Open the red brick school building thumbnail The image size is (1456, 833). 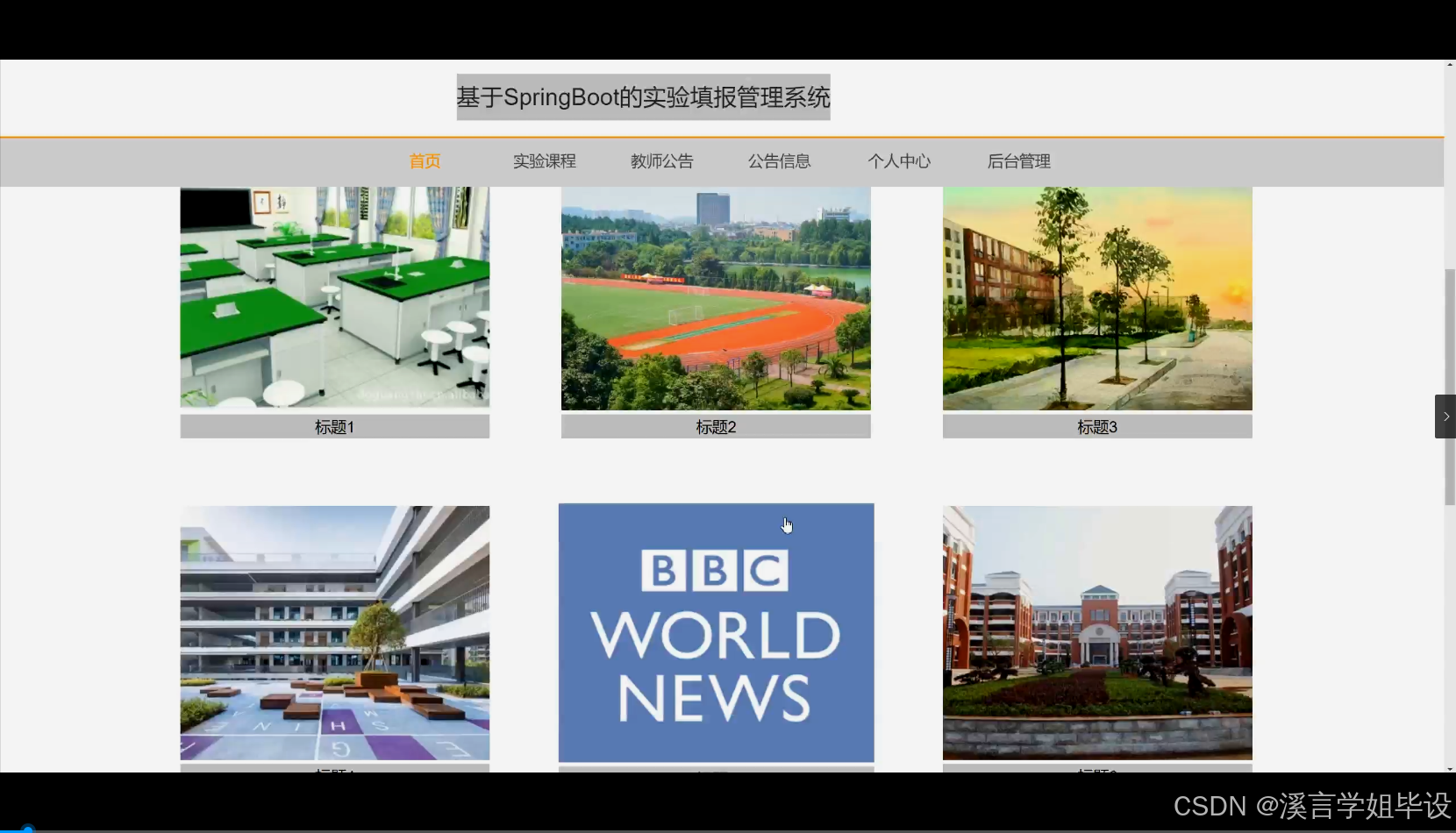[x=1097, y=633]
